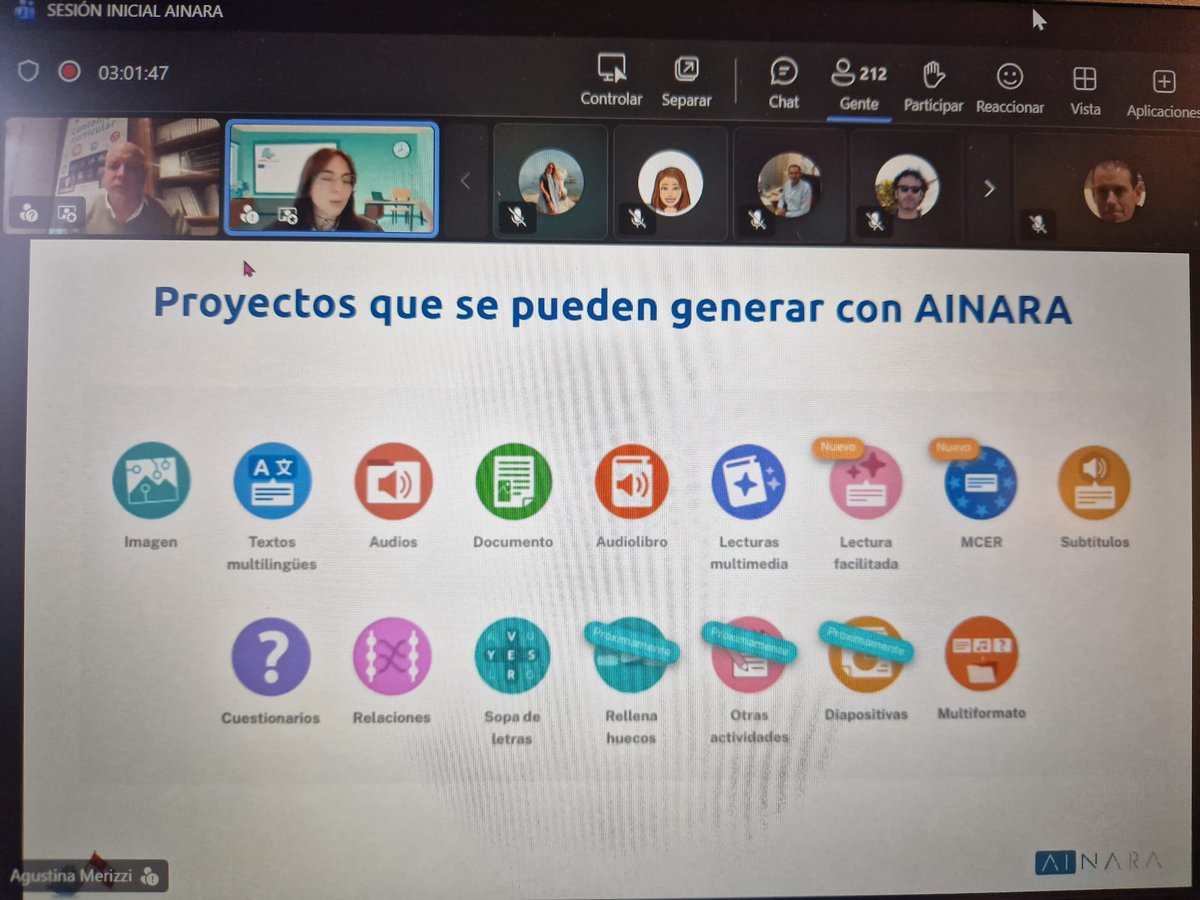Open the Controlar screen control button
The image size is (1200, 900).
pyautogui.click(x=611, y=82)
